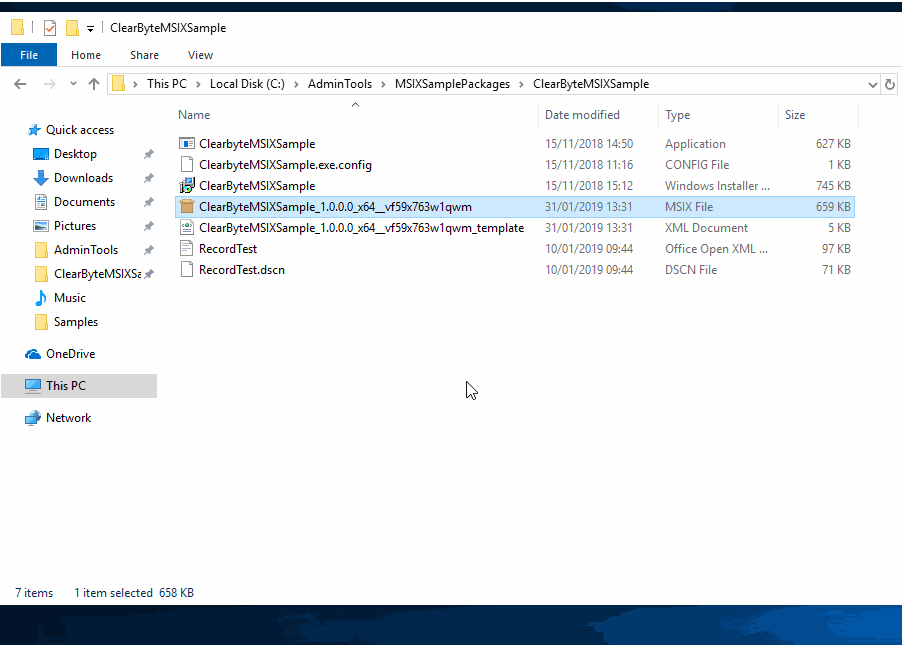Click the Windows Installer type cell
Image resolution: width=902 pixels, height=645 pixels.
[717, 186]
